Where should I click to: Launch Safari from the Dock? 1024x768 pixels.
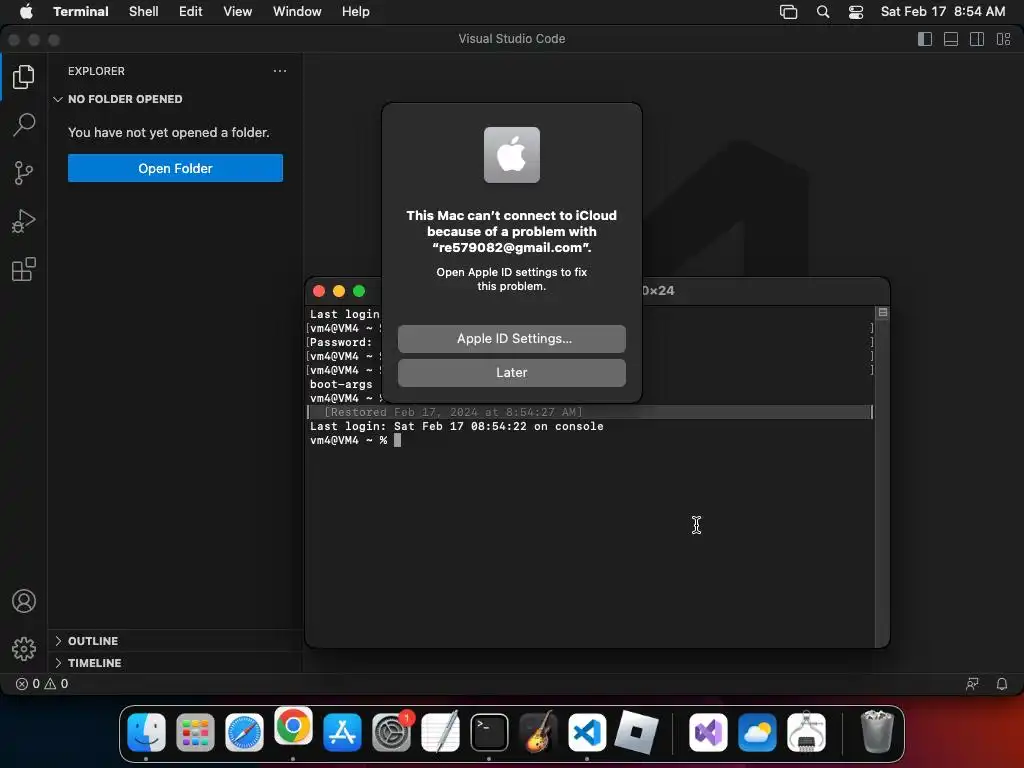(x=244, y=731)
